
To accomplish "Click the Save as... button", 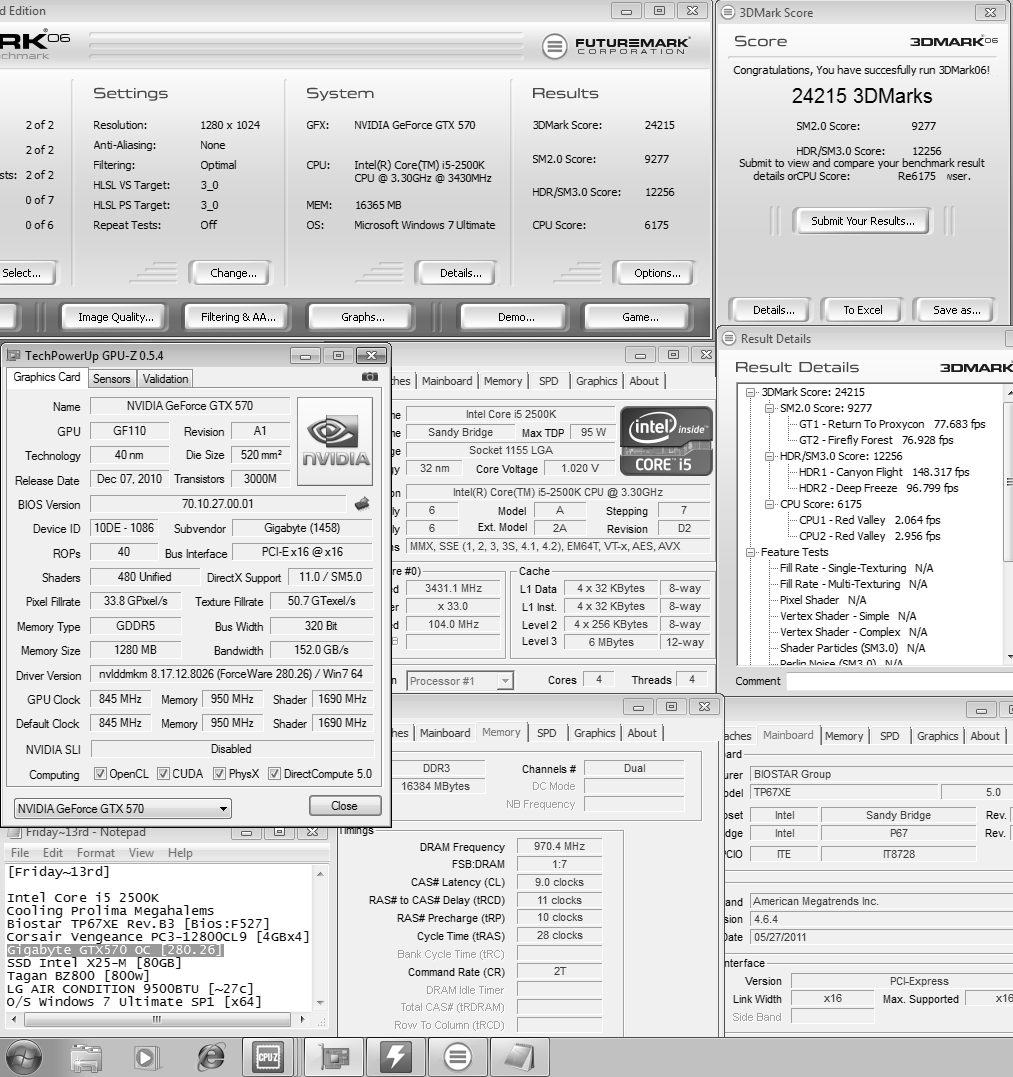I will click(957, 310).
